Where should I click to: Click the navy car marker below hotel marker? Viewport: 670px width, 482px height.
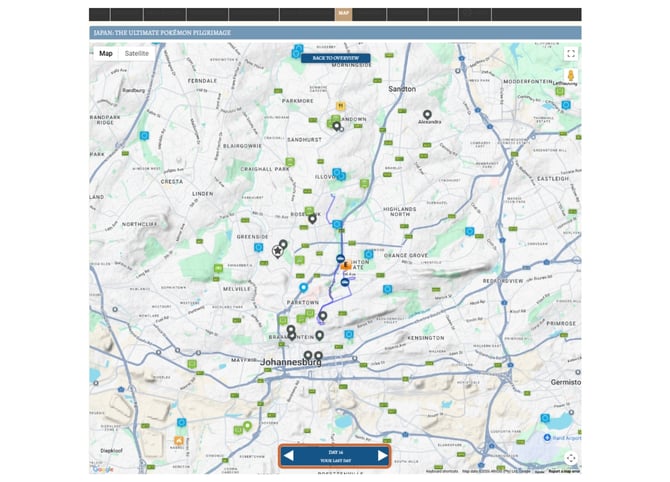tap(345, 282)
